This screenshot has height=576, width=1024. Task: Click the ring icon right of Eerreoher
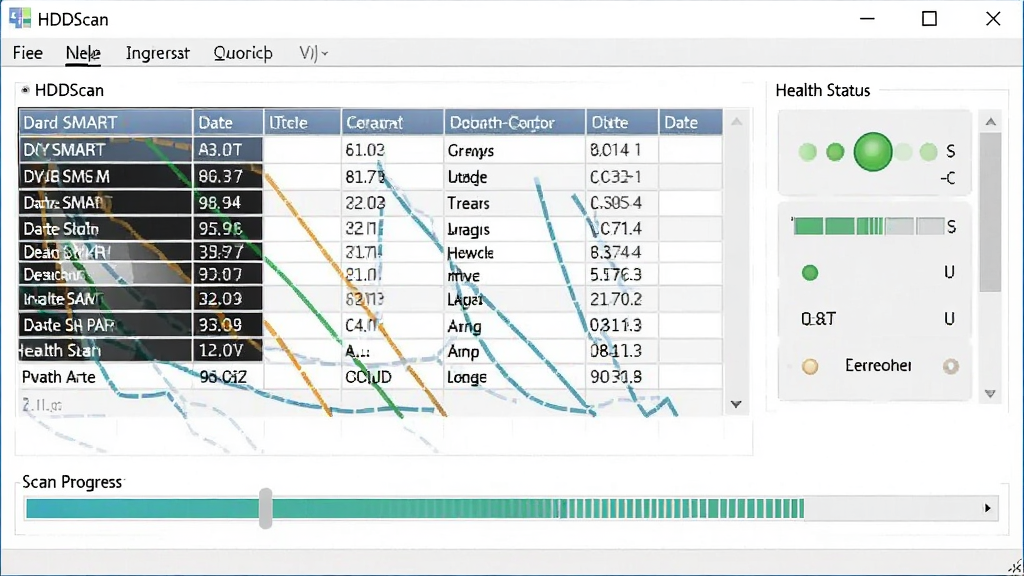coord(951,366)
